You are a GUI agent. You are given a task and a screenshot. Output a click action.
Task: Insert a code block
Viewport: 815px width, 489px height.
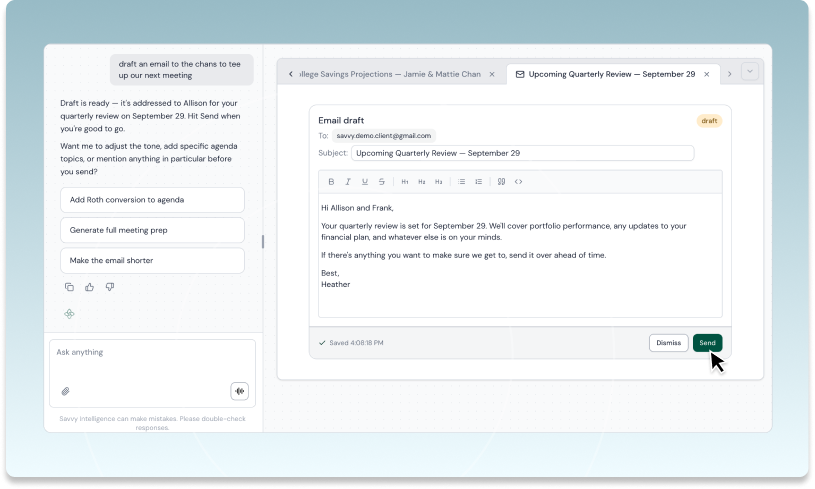(518, 182)
